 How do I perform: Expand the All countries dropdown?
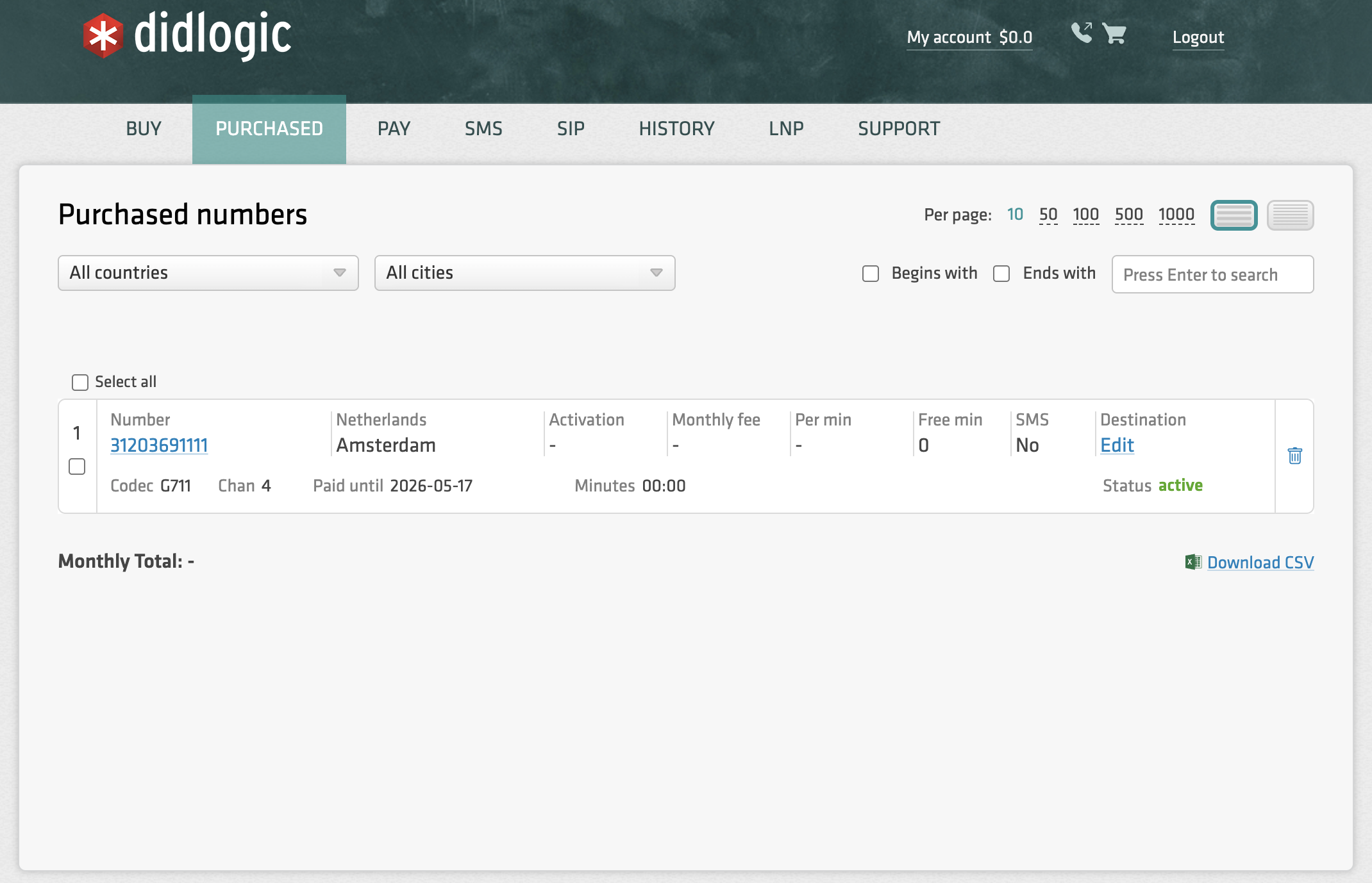pyautogui.click(x=208, y=273)
